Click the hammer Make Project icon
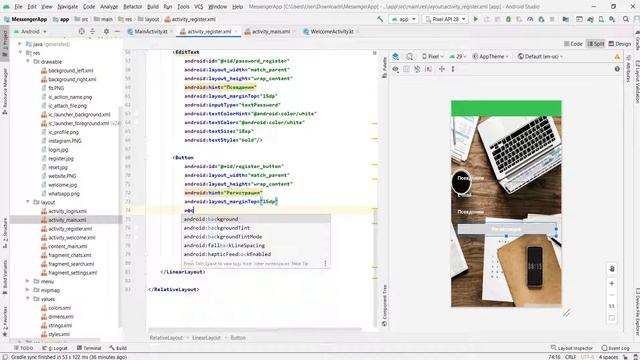 click(x=380, y=19)
